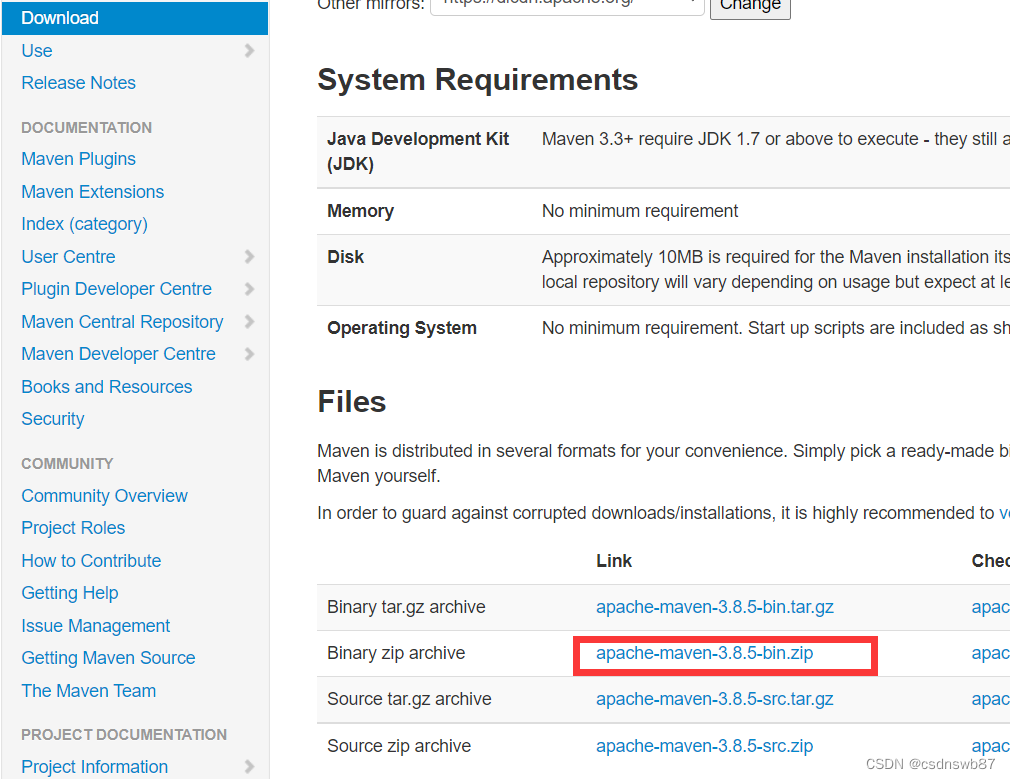Download apache-maven-3.8.5-src.tar.gz
The height and width of the screenshot is (779, 1010).
(x=715, y=699)
